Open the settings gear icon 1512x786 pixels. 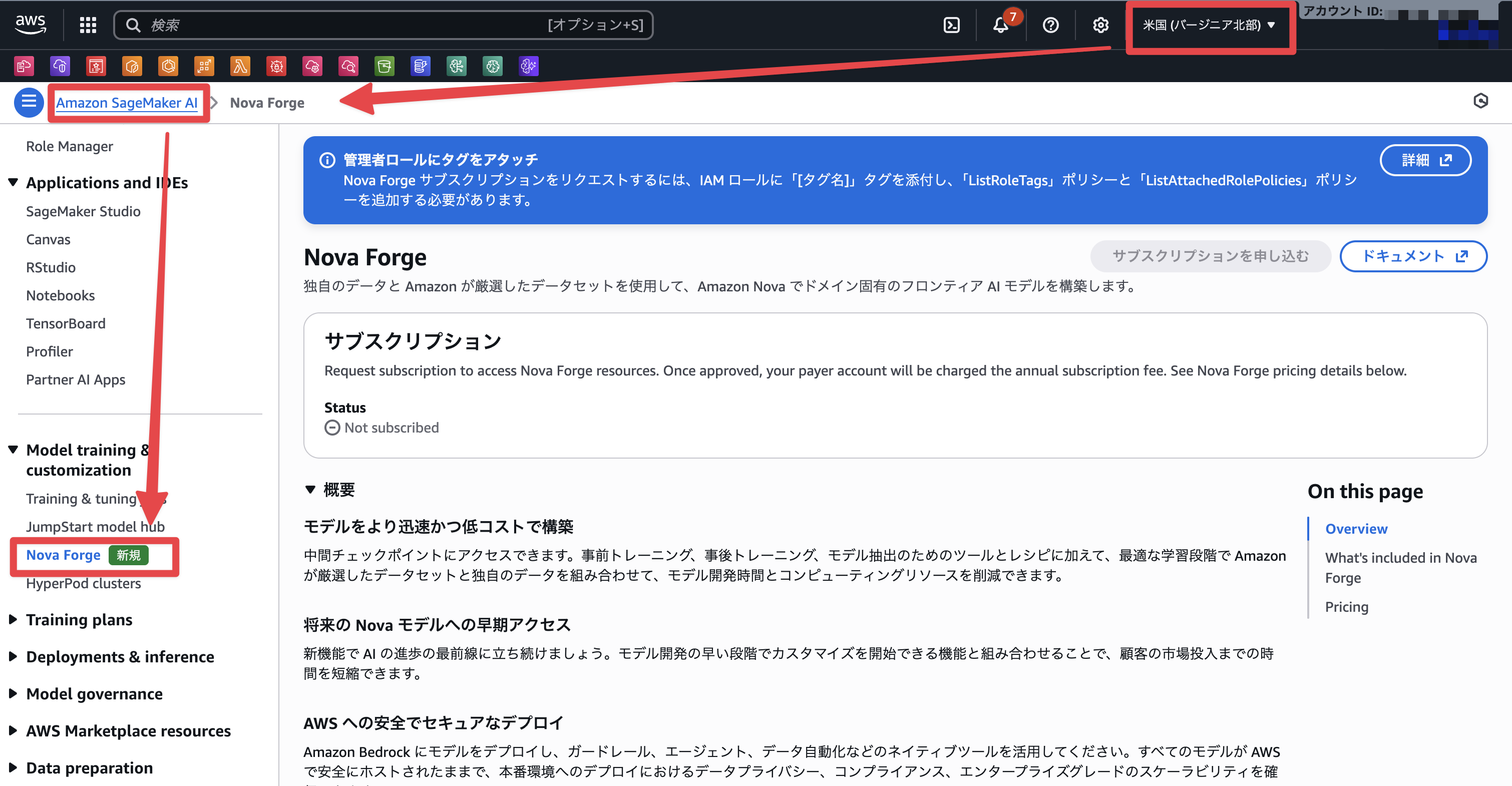1100,25
